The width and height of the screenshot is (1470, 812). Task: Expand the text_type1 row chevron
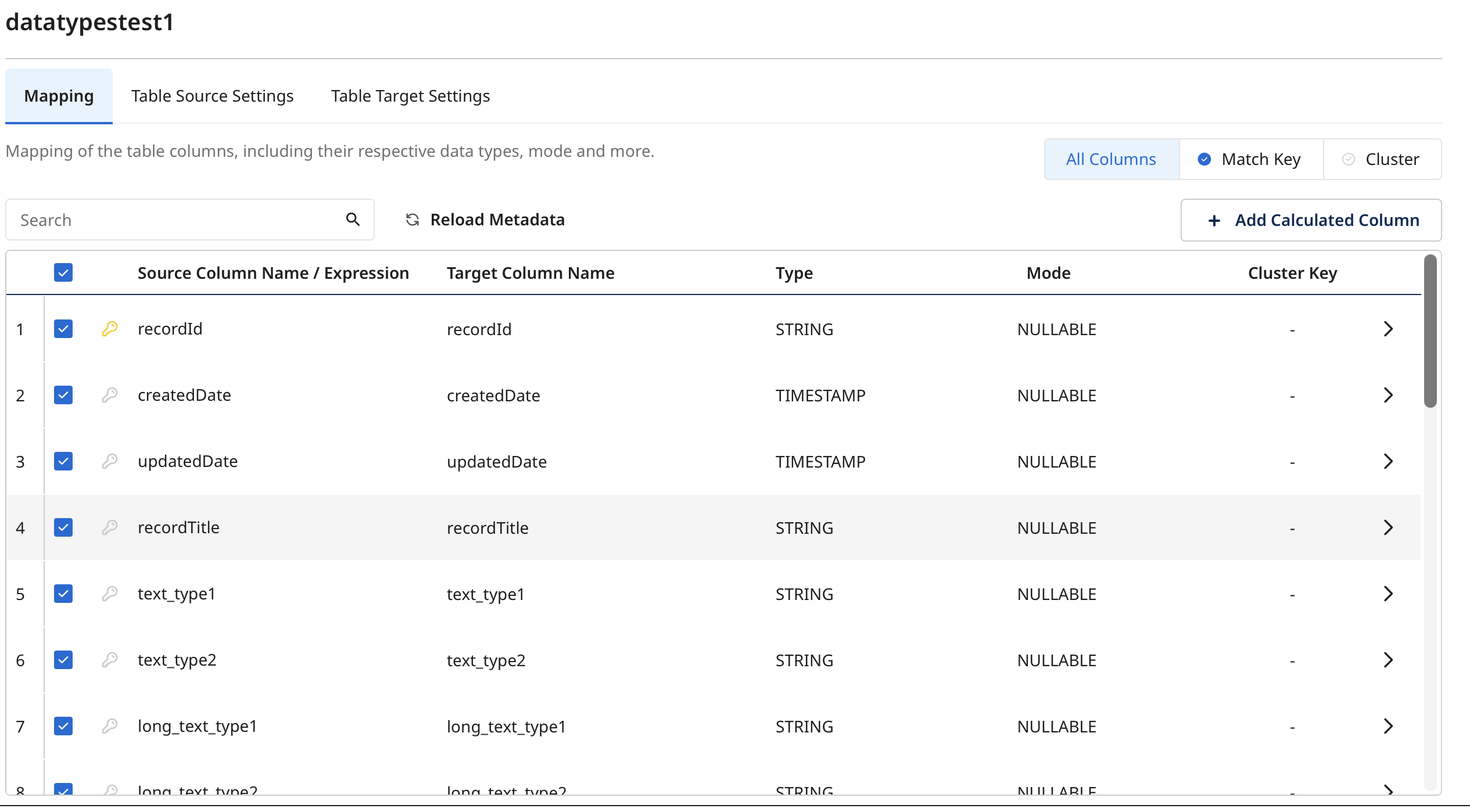point(1388,594)
